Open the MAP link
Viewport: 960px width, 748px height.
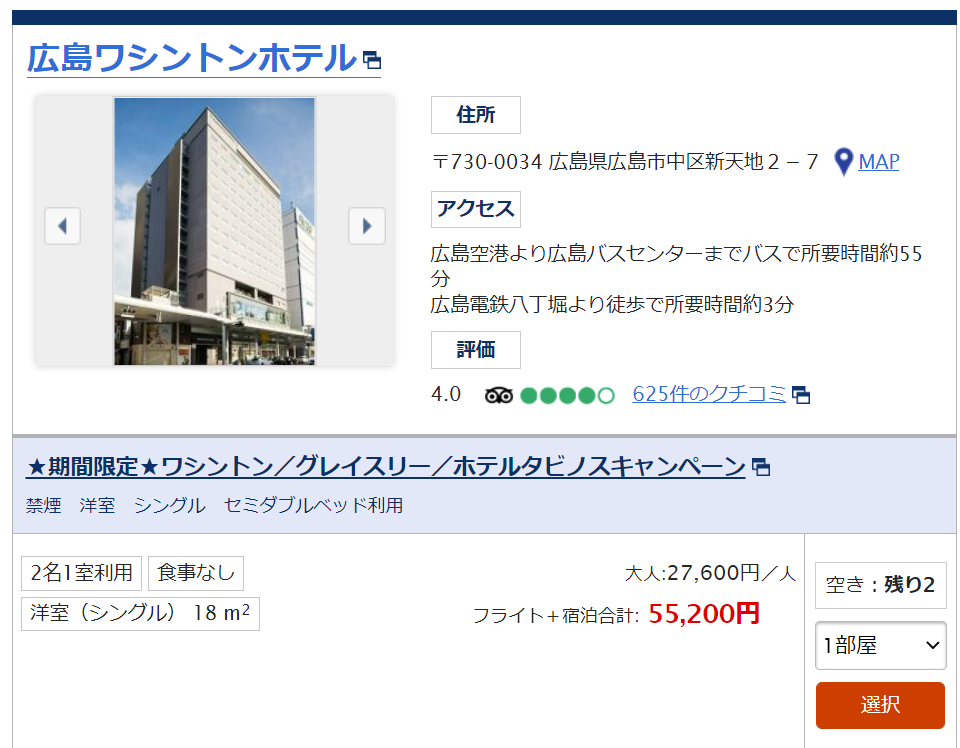click(879, 162)
